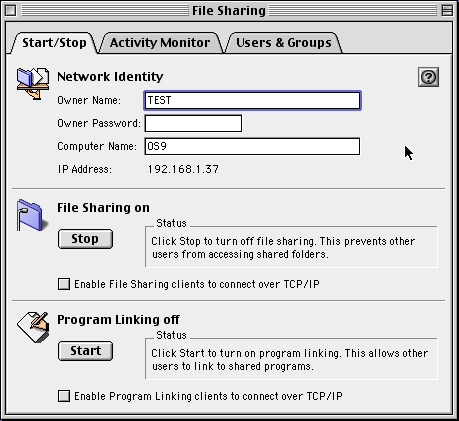The image size is (459, 421).
Task: Click the window collapse box in the title bar
Action: [447, 10]
